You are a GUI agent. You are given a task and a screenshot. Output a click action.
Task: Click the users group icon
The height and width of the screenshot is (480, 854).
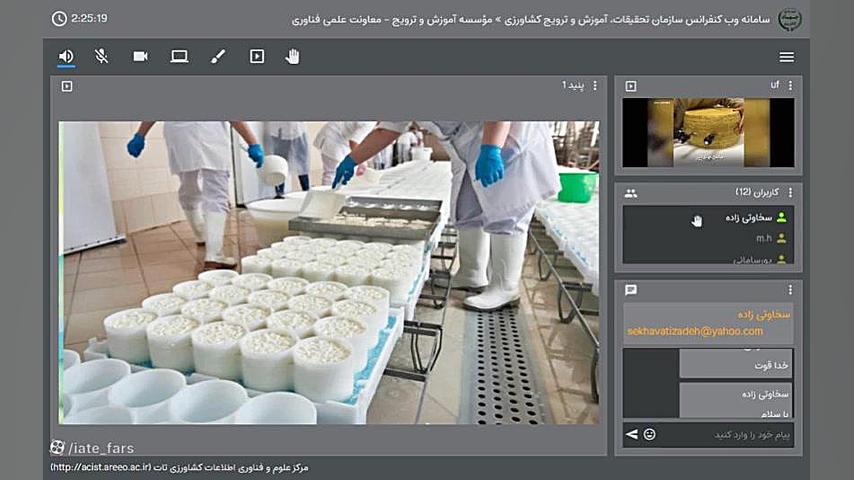[631, 193]
